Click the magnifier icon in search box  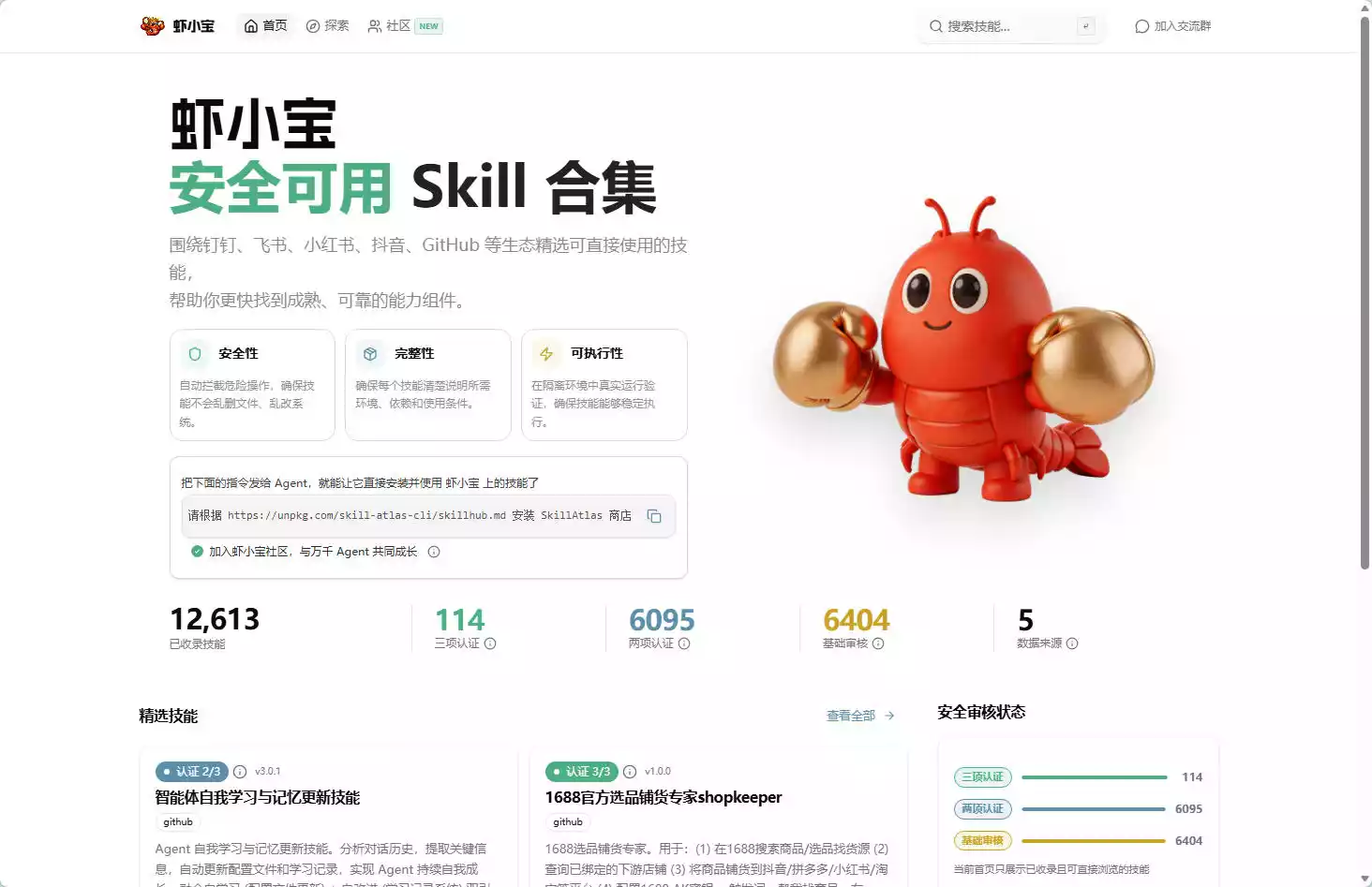pyautogui.click(x=935, y=26)
